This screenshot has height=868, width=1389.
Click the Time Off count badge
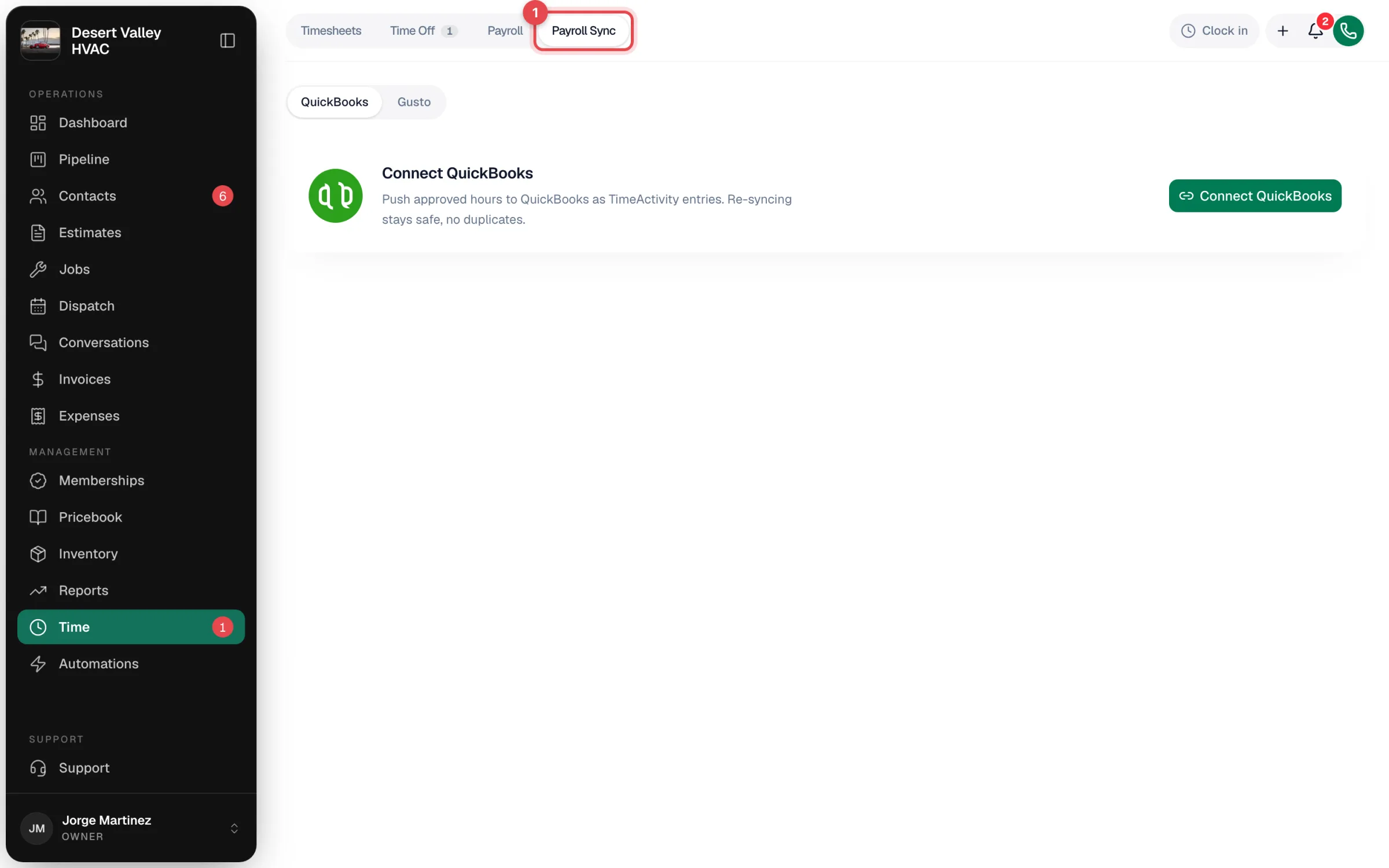pyautogui.click(x=449, y=31)
